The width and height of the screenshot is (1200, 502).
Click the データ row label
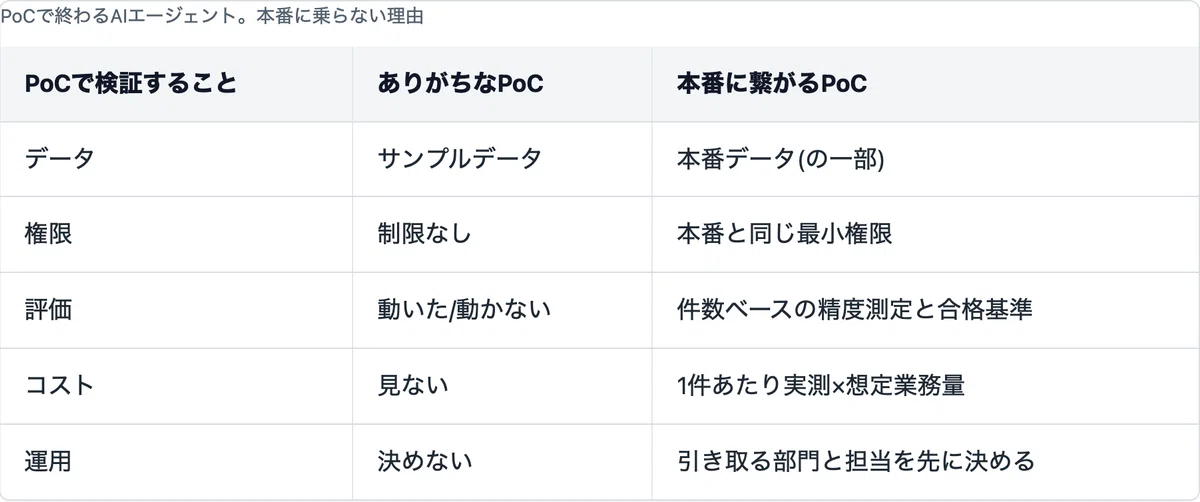pos(59,158)
